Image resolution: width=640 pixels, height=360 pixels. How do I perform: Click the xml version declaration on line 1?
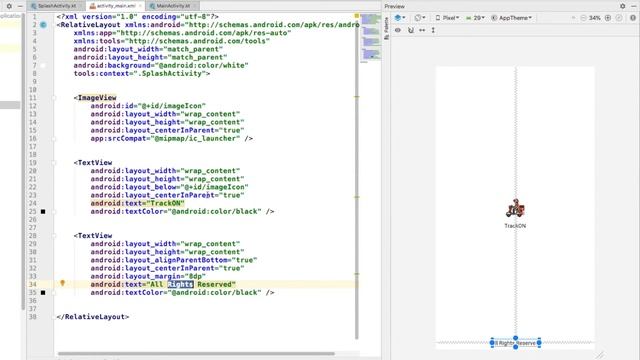pos(138,17)
